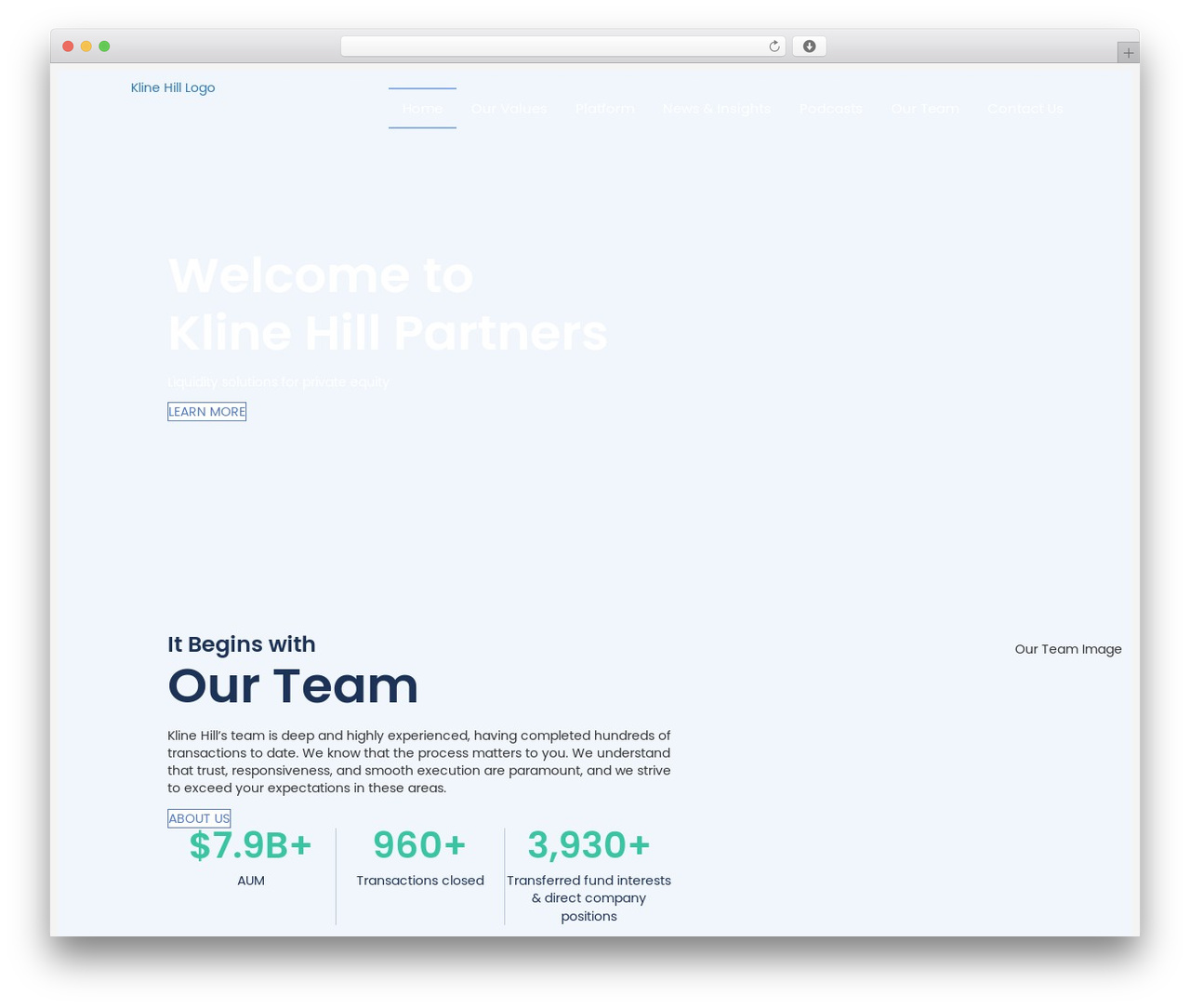This screenshot has width=1190, height=1008.
Task: Open the Platform menu item
Action: (x=604, y=109)
